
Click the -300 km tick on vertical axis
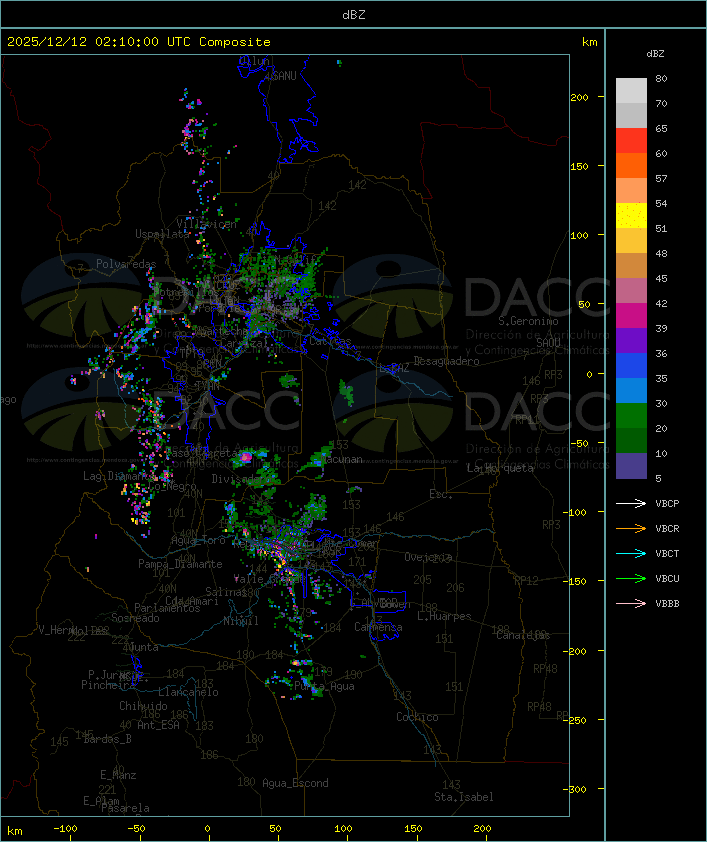tap(577, 789)
